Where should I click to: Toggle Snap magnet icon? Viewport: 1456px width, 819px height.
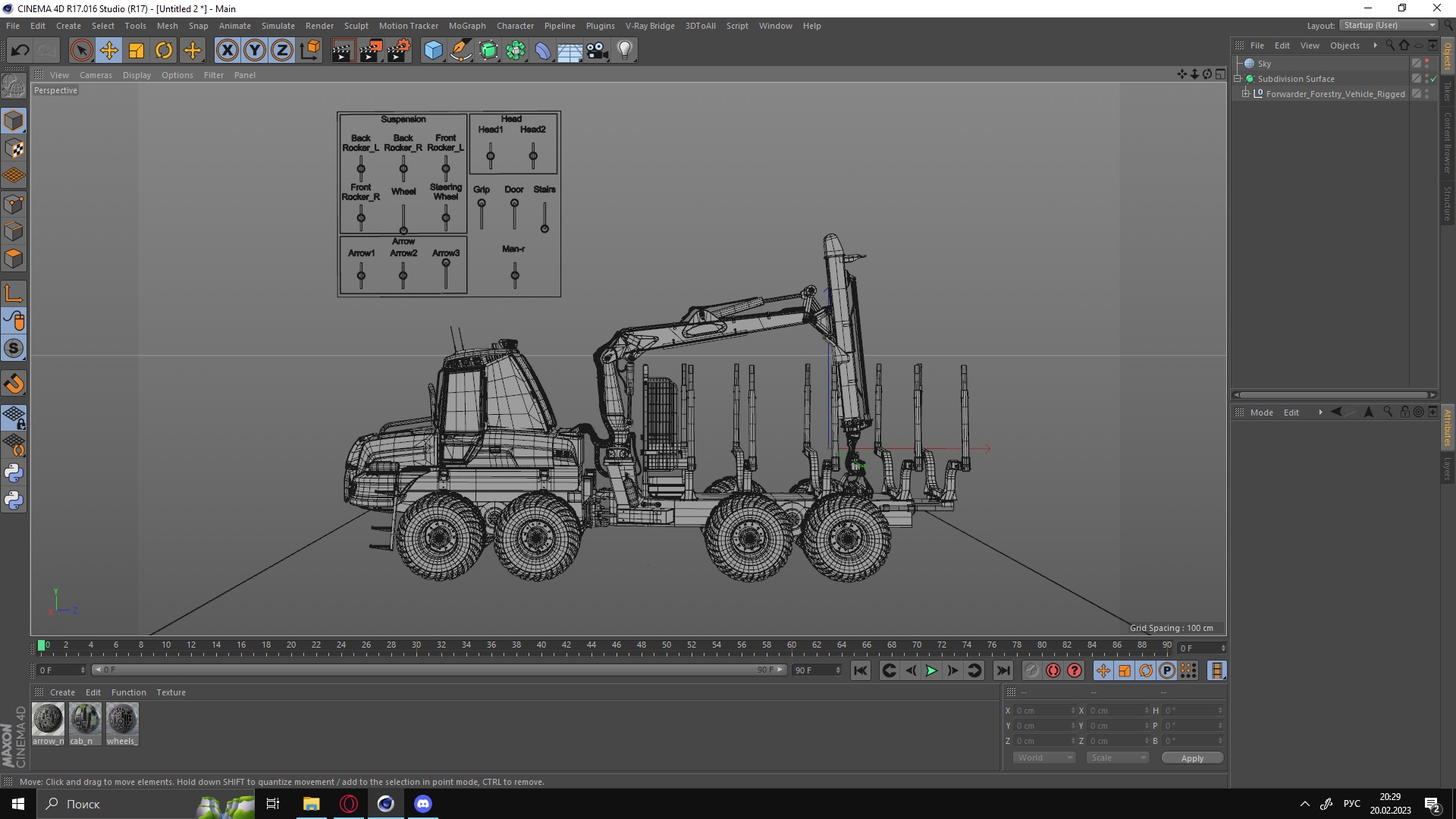coord(14,384)
